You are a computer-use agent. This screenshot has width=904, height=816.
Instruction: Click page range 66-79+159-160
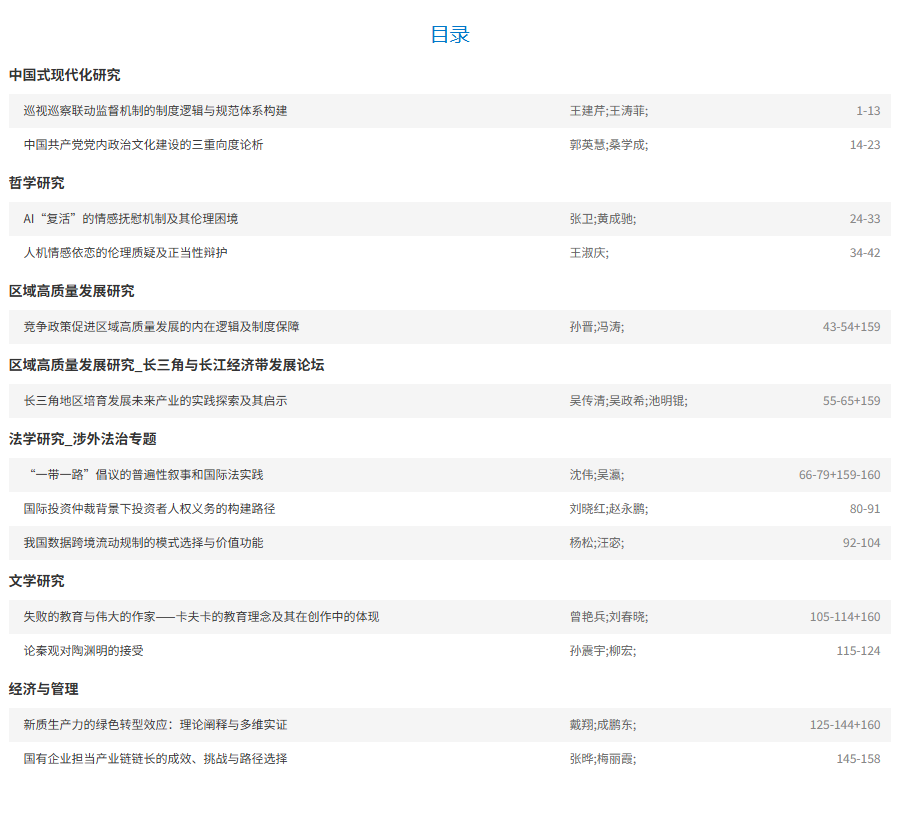(x=839, y=475)
